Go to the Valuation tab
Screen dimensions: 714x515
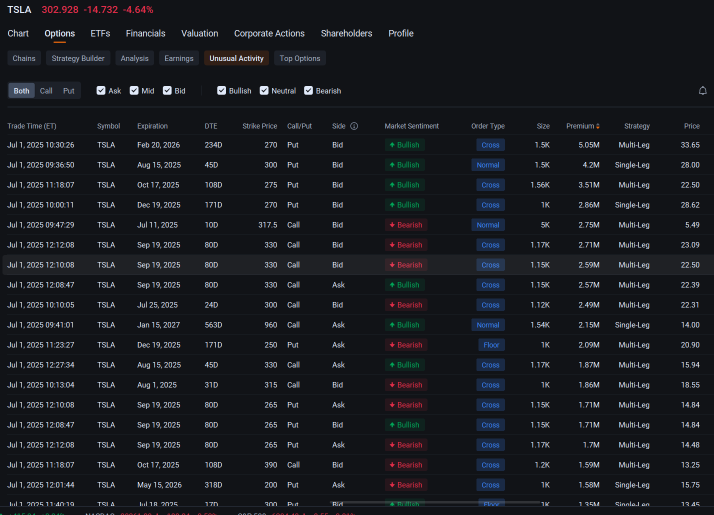(199, 33)
